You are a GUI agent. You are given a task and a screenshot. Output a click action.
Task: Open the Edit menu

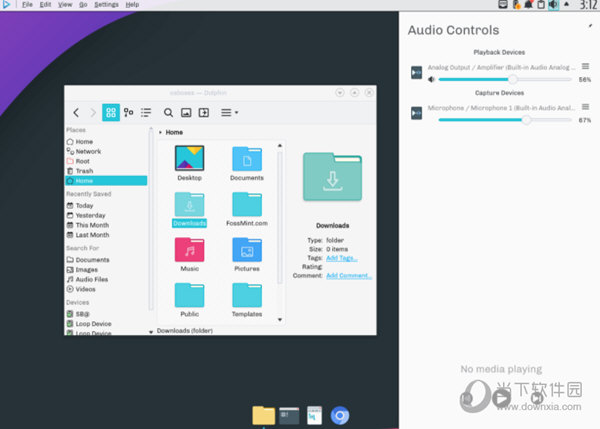(45, 5)
